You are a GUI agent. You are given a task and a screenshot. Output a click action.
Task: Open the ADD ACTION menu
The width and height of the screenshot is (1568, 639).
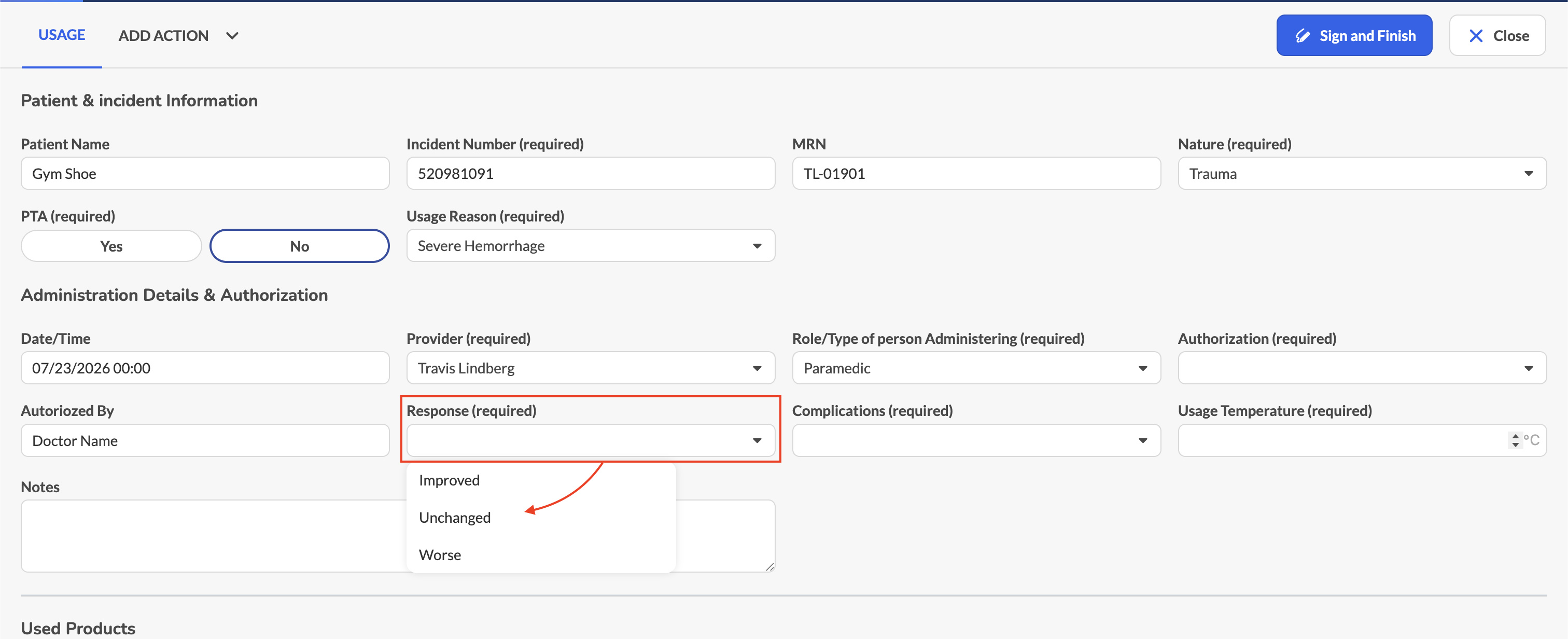[178, 36]
